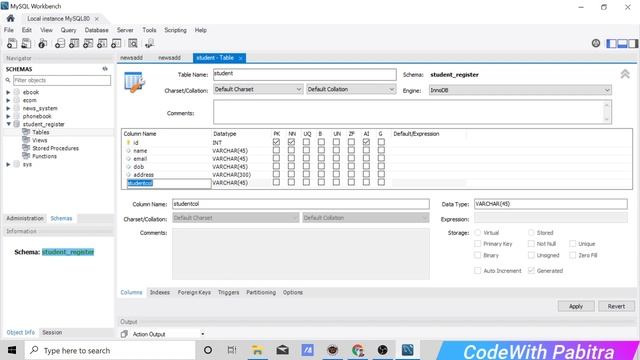The width and height of the screenshot is (640, 360).
Task: Expand the ebook schema
Action: point(8,92)
